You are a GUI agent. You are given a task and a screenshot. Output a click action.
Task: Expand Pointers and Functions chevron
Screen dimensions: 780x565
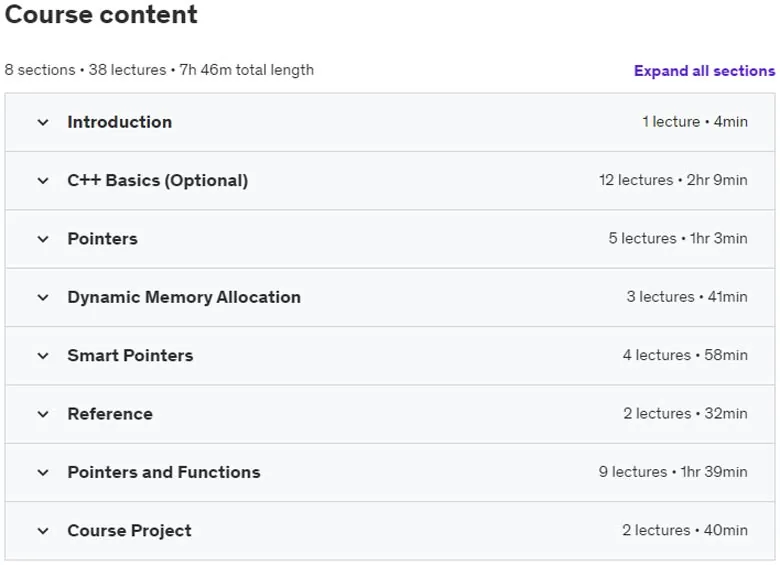[x=43, y=472]
